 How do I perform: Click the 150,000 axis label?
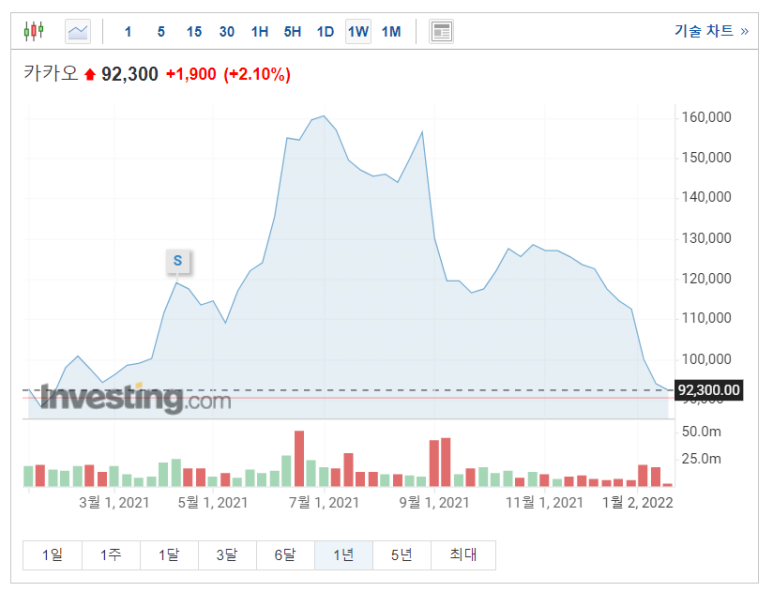(x=706, y=158)
